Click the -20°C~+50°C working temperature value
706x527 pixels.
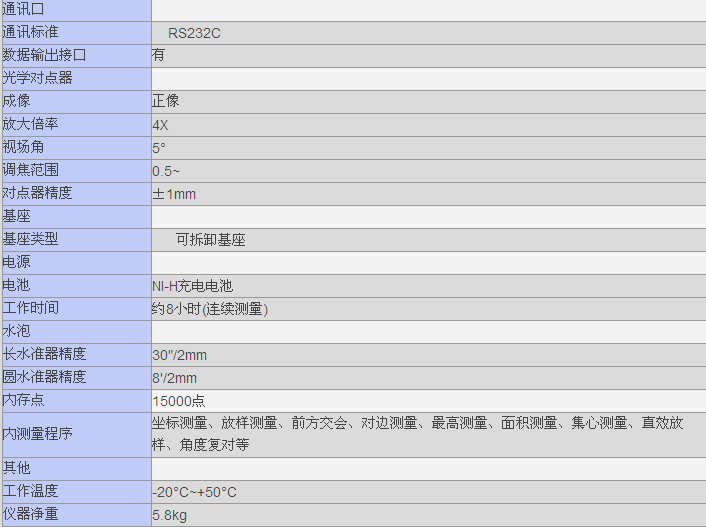[x=194, y=492]
